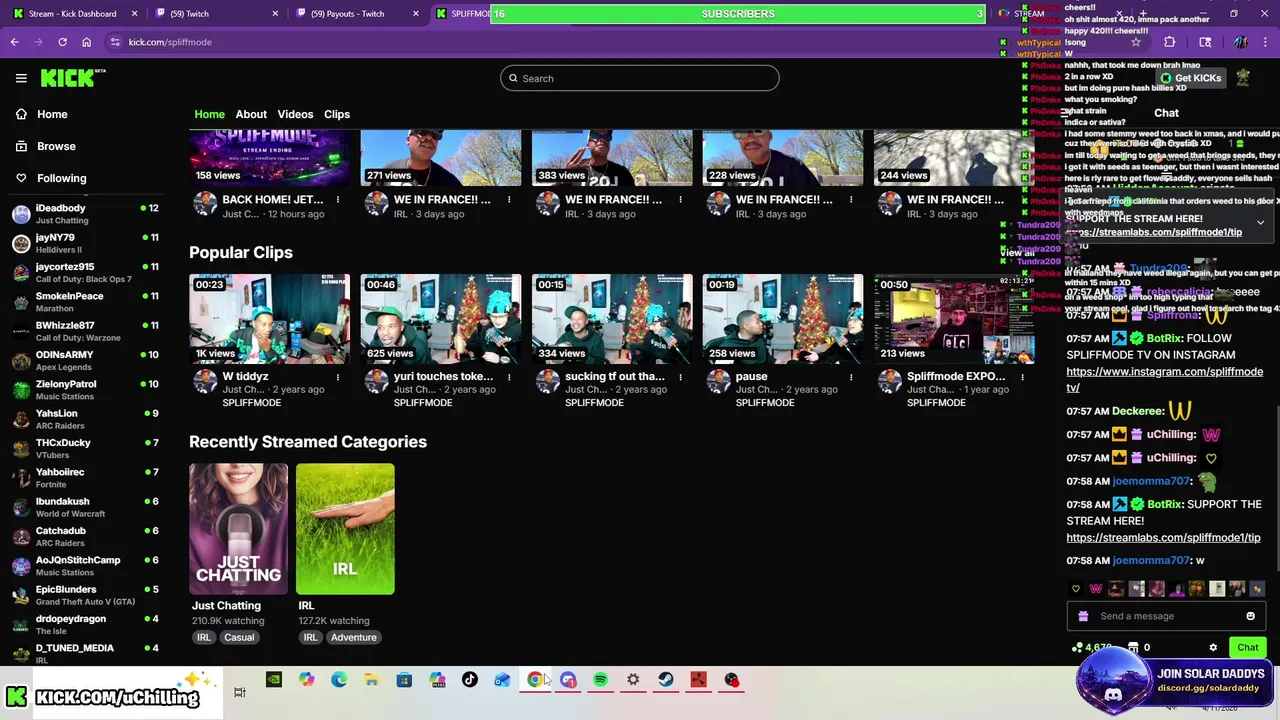Open streamlabs tip link in chat
Image resolution: width=1280 pixels, height=720 pixels.
pyautogui.click(x=1163, y=537)
